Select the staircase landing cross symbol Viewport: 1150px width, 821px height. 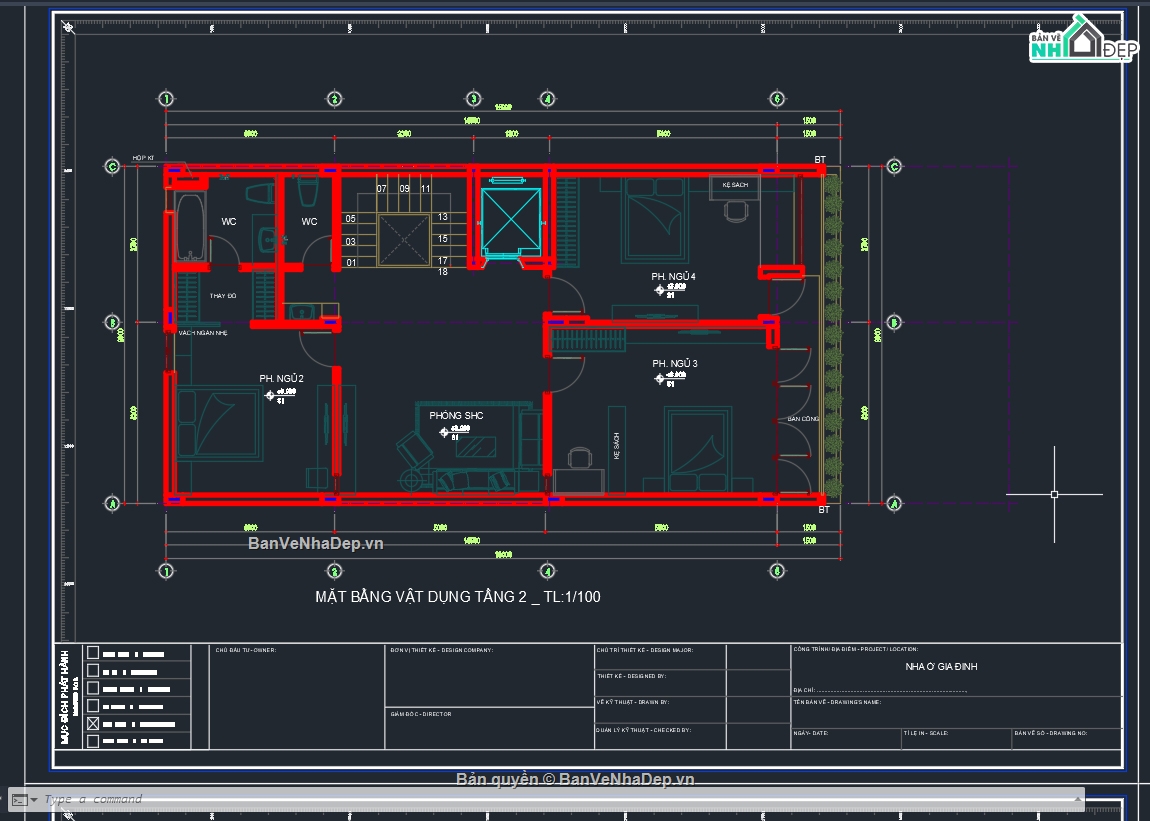405,240
